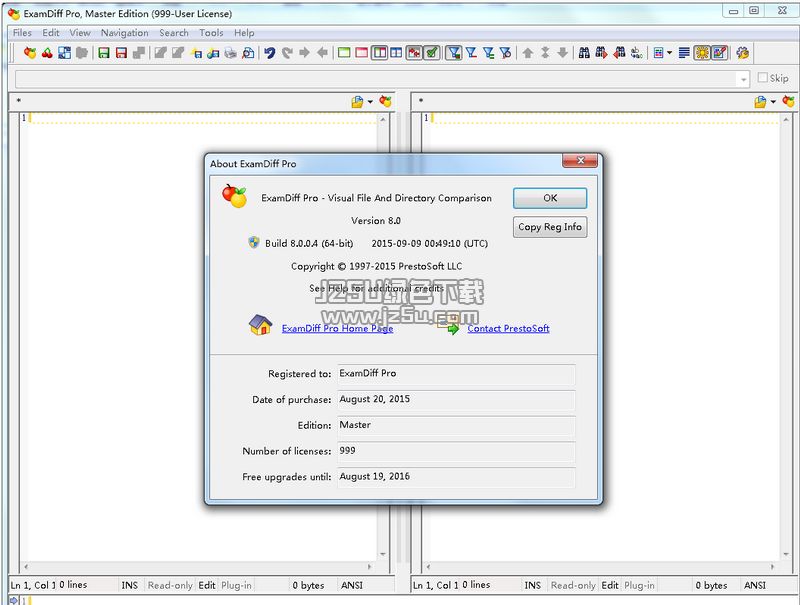Click the blue Undo arrow icon
The width and height of the screenshot is (800, 605).
270,53
